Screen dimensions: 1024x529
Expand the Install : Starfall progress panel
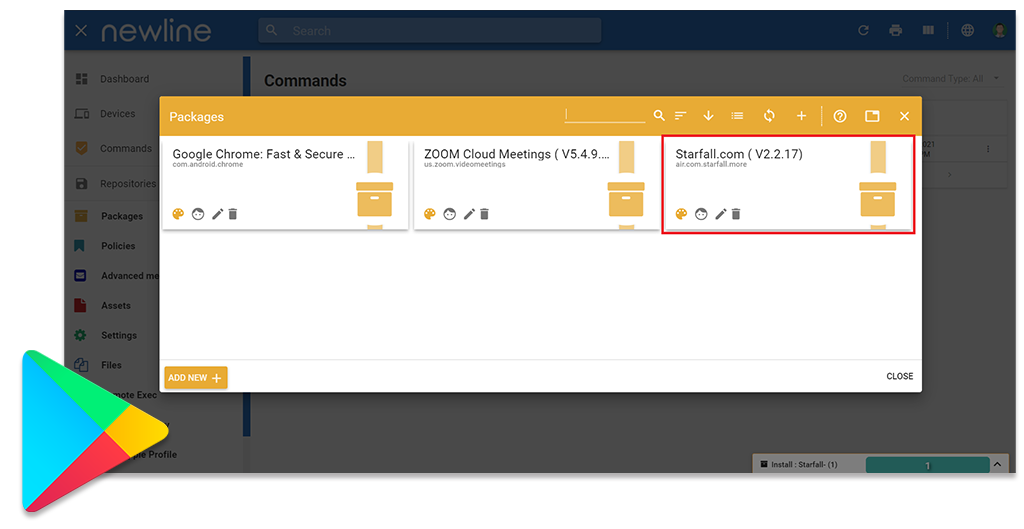(x=998, y=464)
